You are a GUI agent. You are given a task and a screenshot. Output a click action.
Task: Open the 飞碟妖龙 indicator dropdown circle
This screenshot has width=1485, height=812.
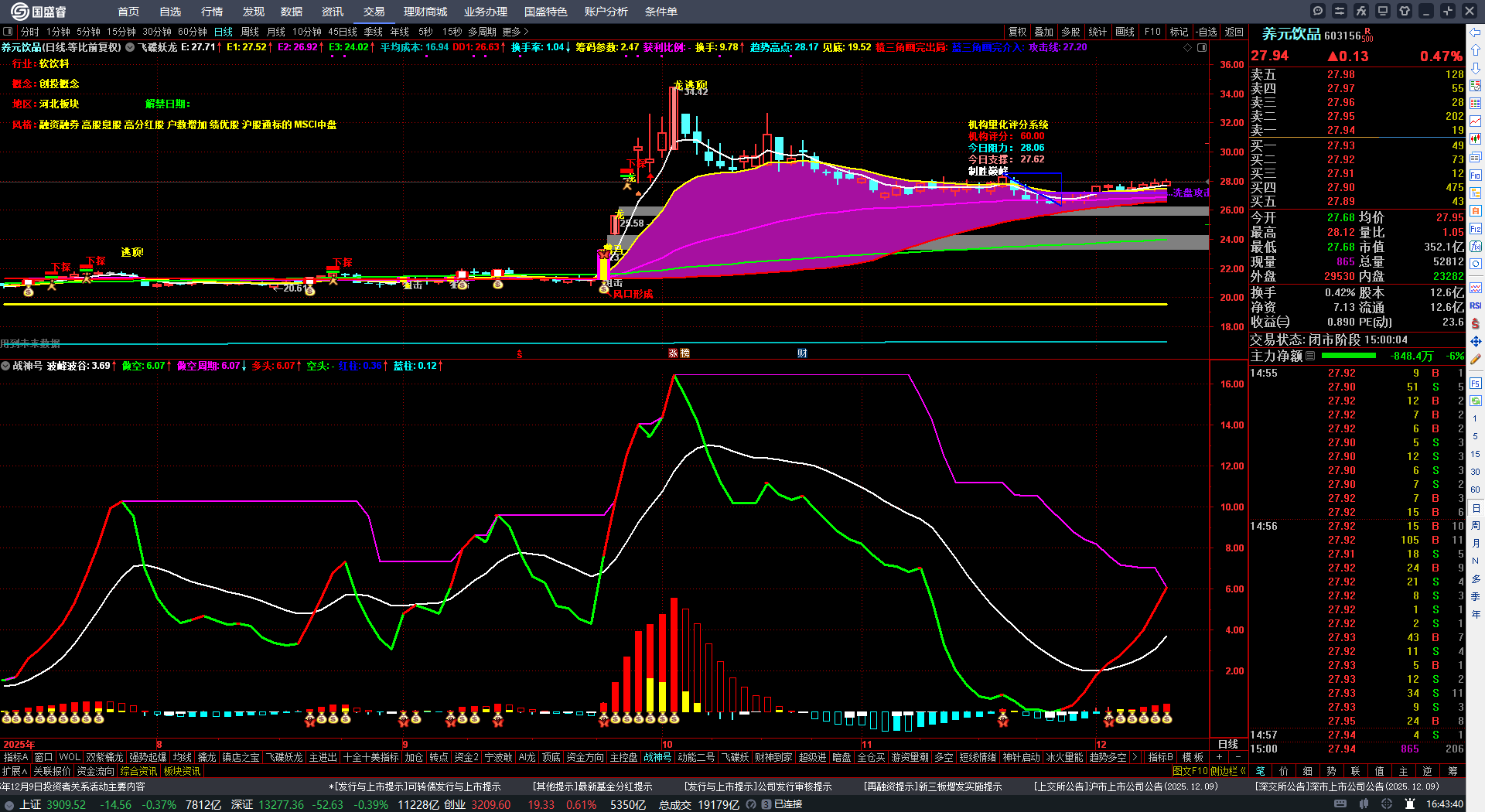(130, 47)
